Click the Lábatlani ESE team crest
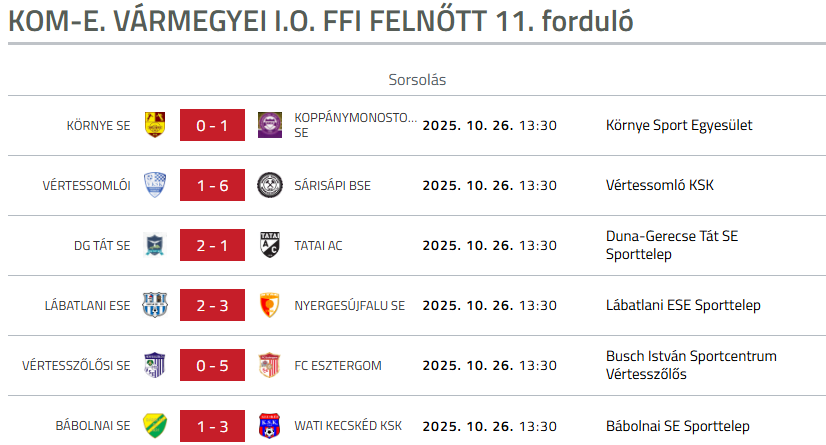 [x=155, y=305]
